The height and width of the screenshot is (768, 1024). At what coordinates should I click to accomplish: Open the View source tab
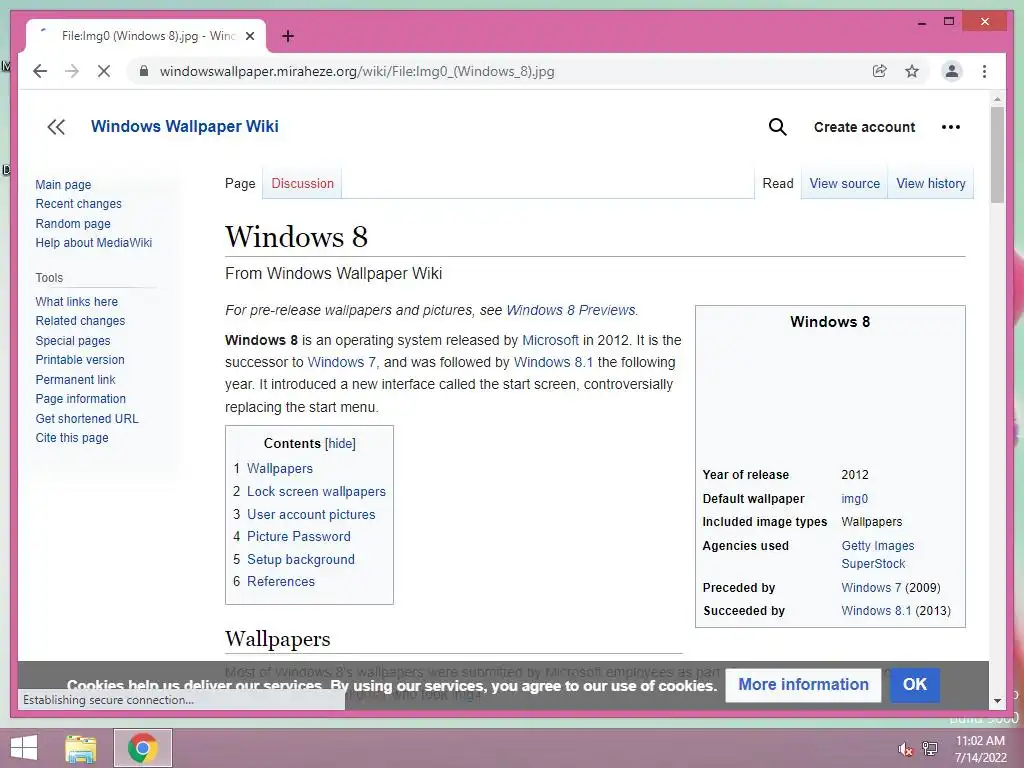tap(844, 184)
